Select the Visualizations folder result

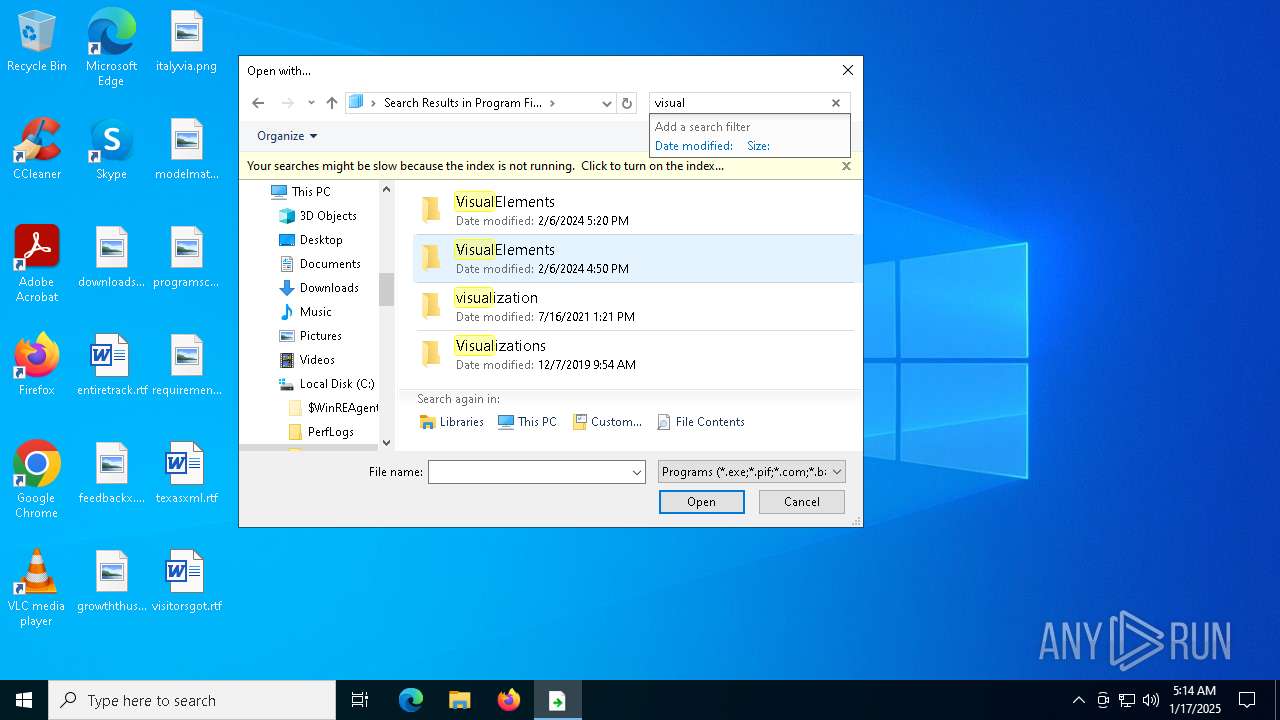coord(634,354)
